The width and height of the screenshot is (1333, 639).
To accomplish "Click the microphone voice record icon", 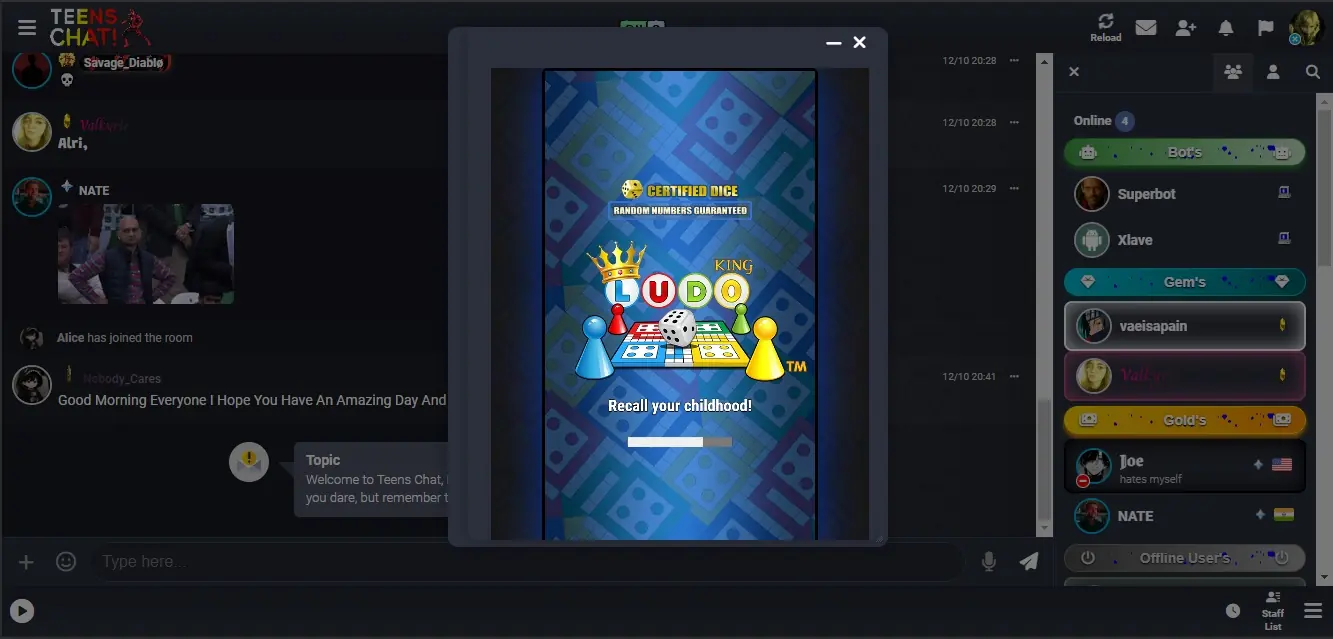I will pos(989,562).
